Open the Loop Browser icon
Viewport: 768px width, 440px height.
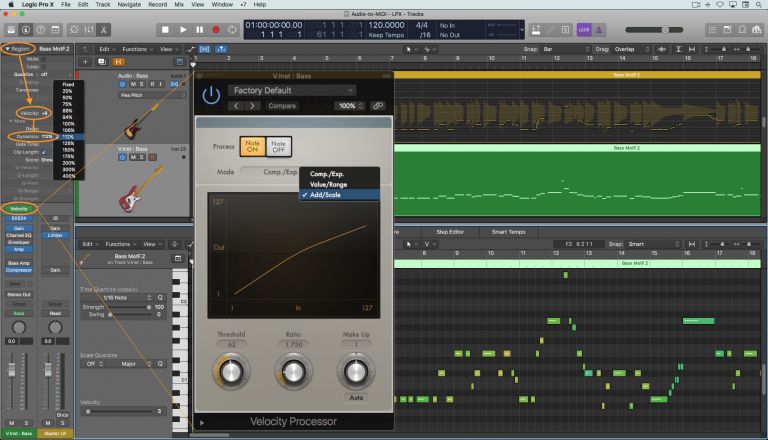[742, 30]
